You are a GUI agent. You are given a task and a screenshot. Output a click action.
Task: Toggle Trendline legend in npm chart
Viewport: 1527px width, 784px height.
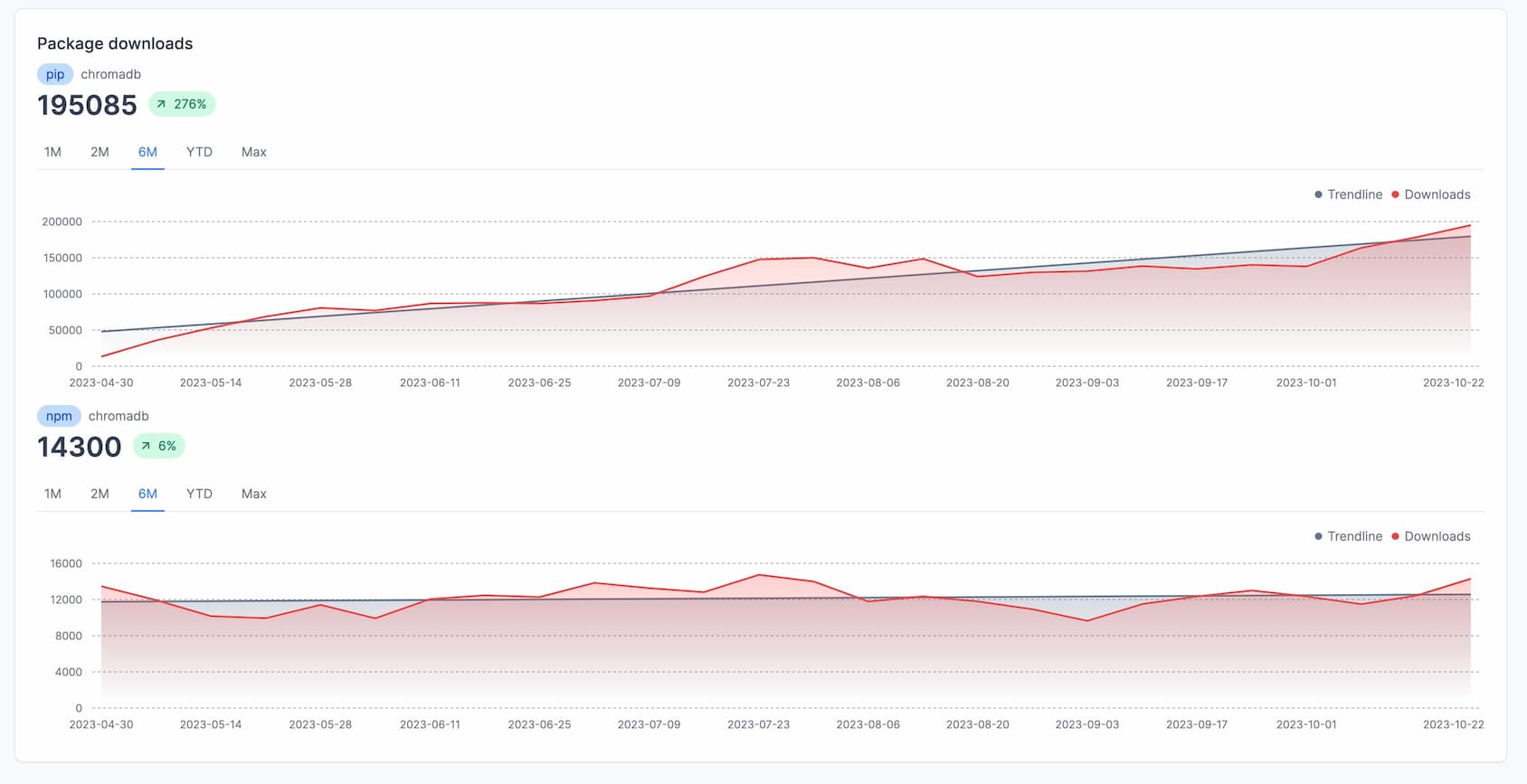tap(1348, 536)
